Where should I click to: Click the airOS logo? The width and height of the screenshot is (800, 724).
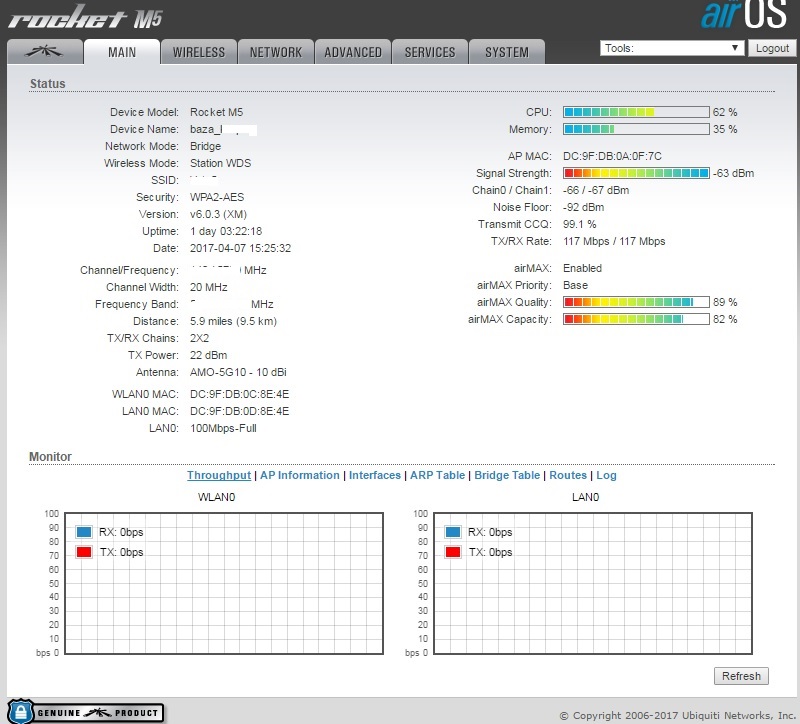(743, 14)
